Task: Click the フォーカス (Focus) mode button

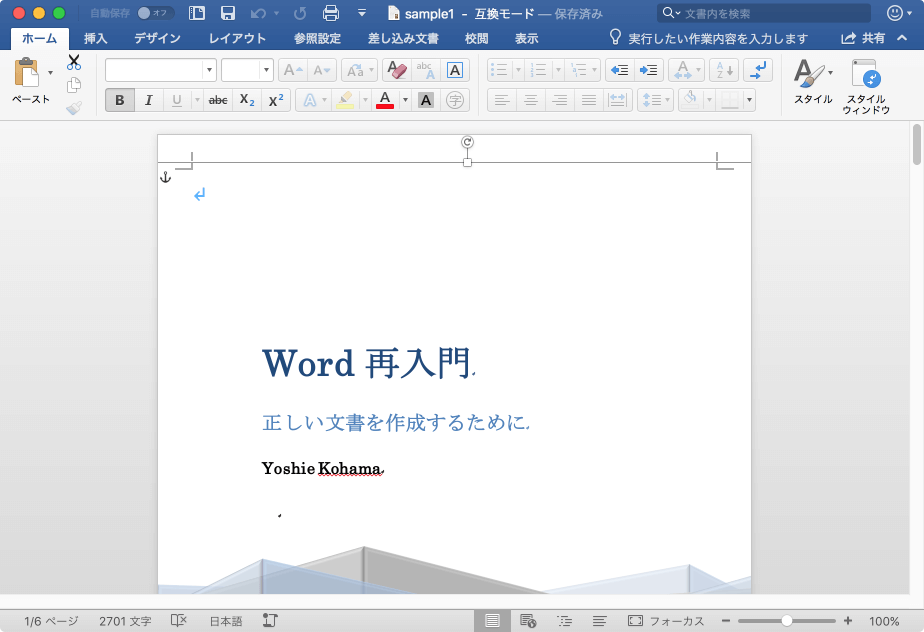Action: pyautogui.click(x=666, y=621)
